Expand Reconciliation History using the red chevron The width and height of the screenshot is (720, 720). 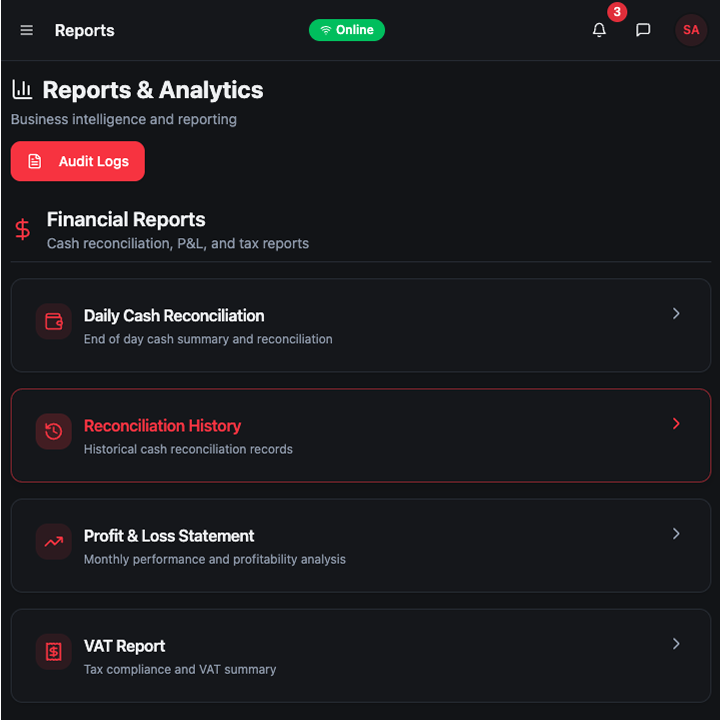[676, 424]
